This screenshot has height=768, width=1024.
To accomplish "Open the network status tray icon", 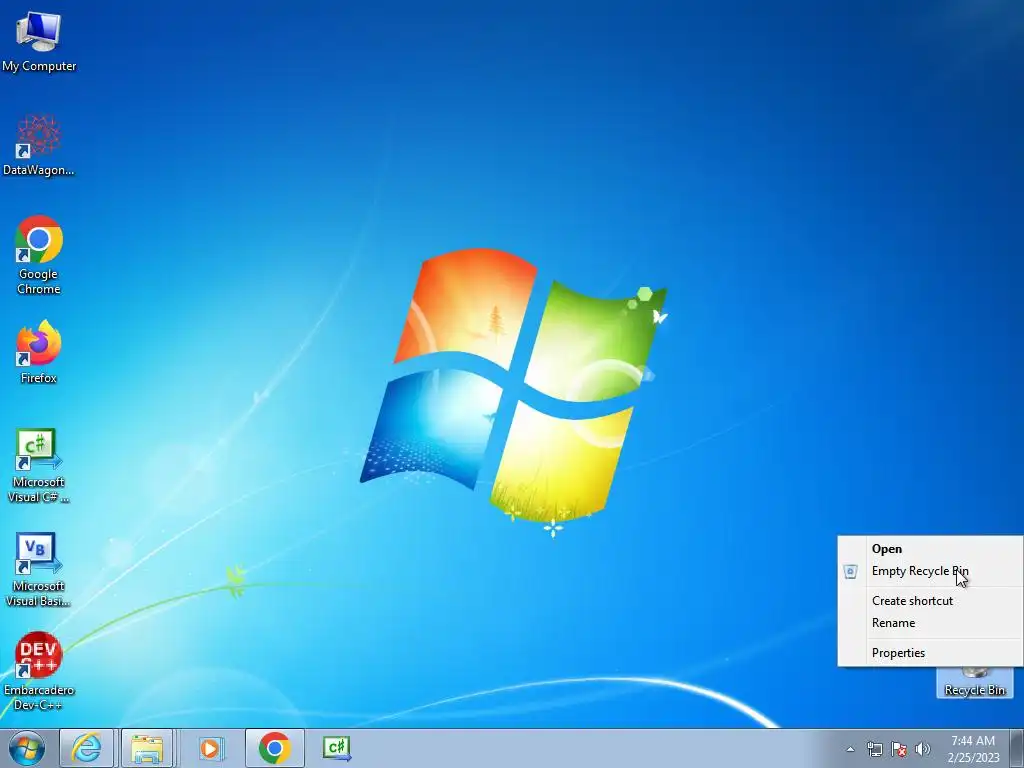I will pos(874,749).
